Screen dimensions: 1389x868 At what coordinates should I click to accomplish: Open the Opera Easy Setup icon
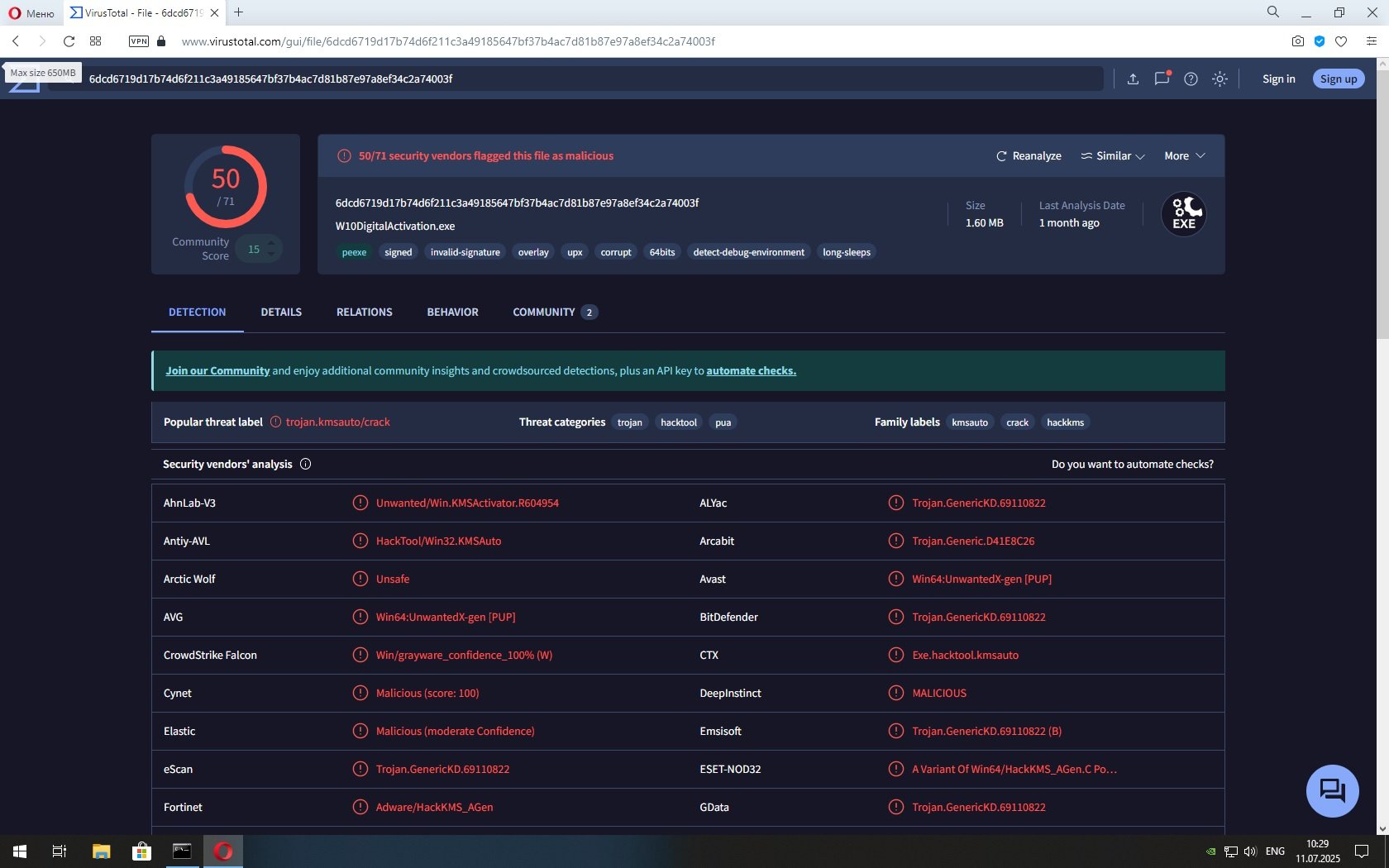[1371, 41]
